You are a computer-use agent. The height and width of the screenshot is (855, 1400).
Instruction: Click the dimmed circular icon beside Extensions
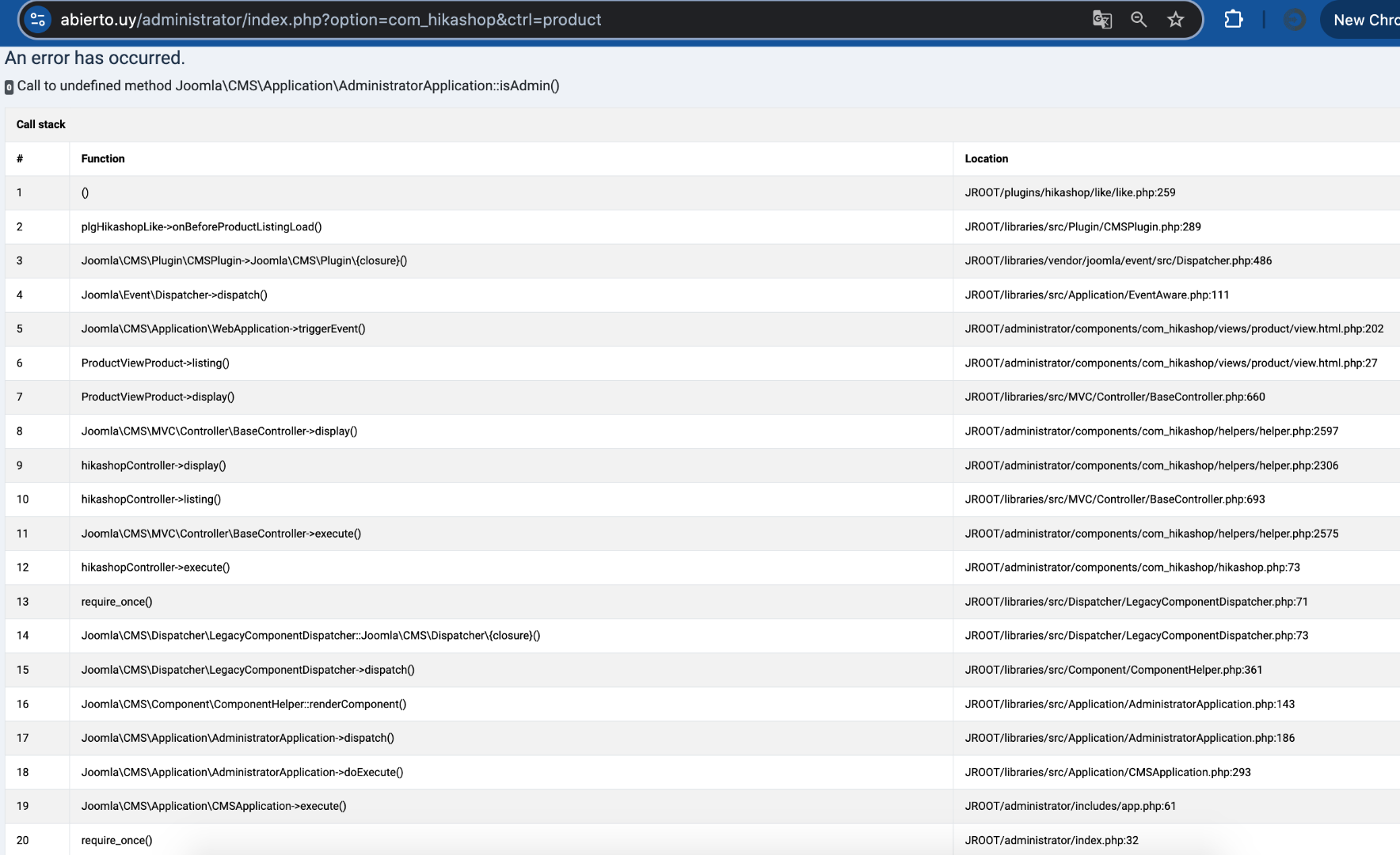tap(1294, 20)
